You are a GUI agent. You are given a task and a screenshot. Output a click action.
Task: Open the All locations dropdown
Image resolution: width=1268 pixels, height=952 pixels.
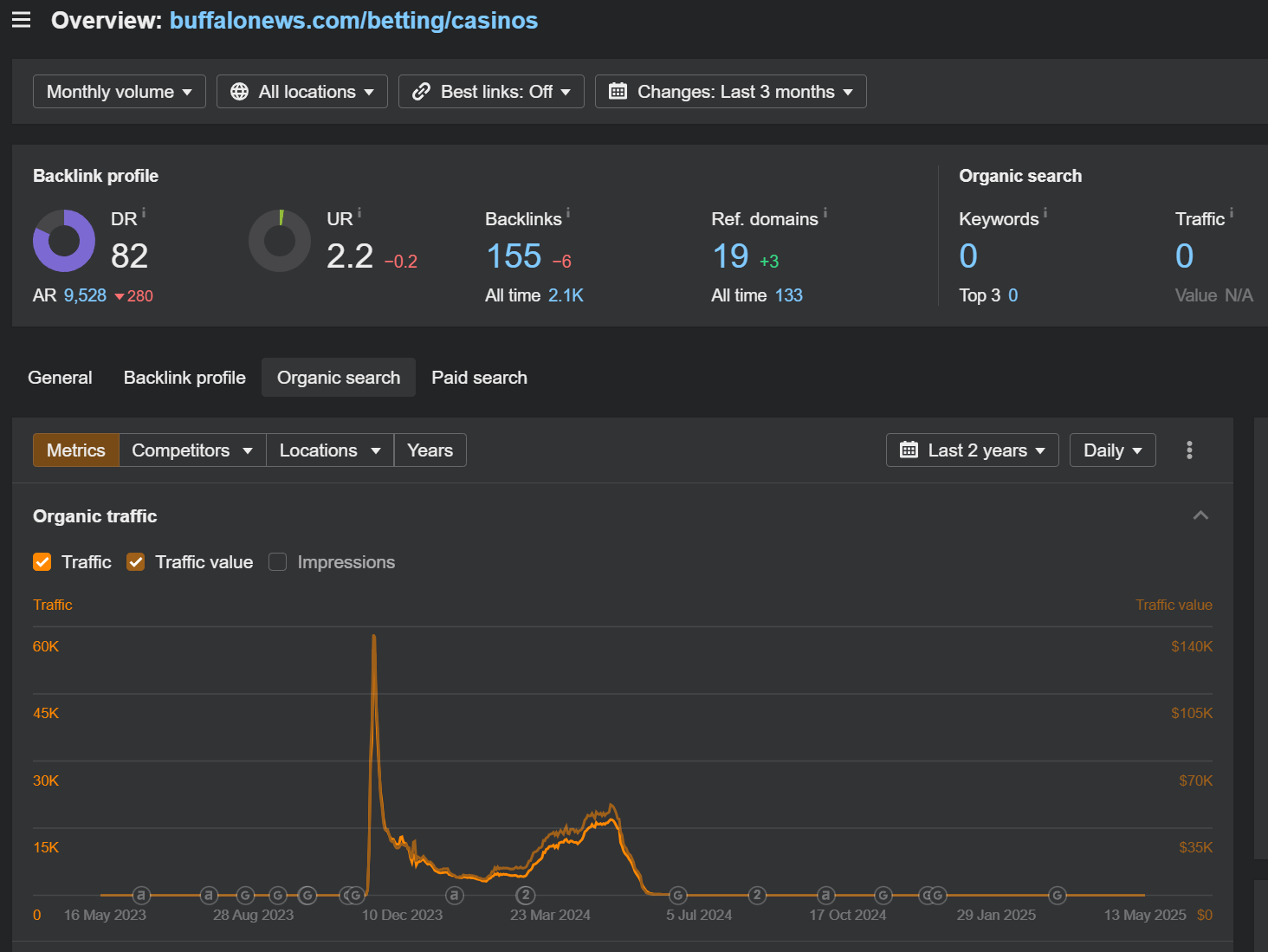point(302,92)
